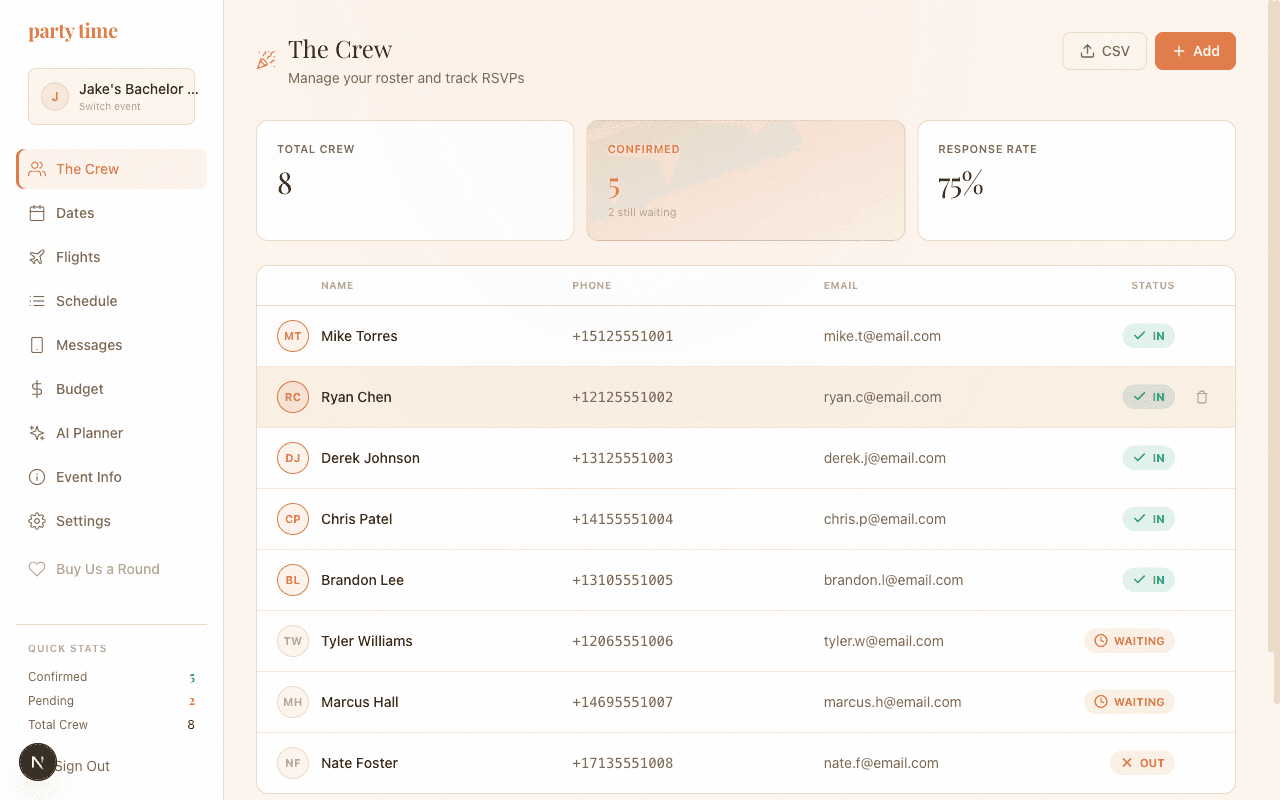This screenshot has width=1280, height=800.
Task: Select the Confirmed stats card
Action: coord(745,181)
